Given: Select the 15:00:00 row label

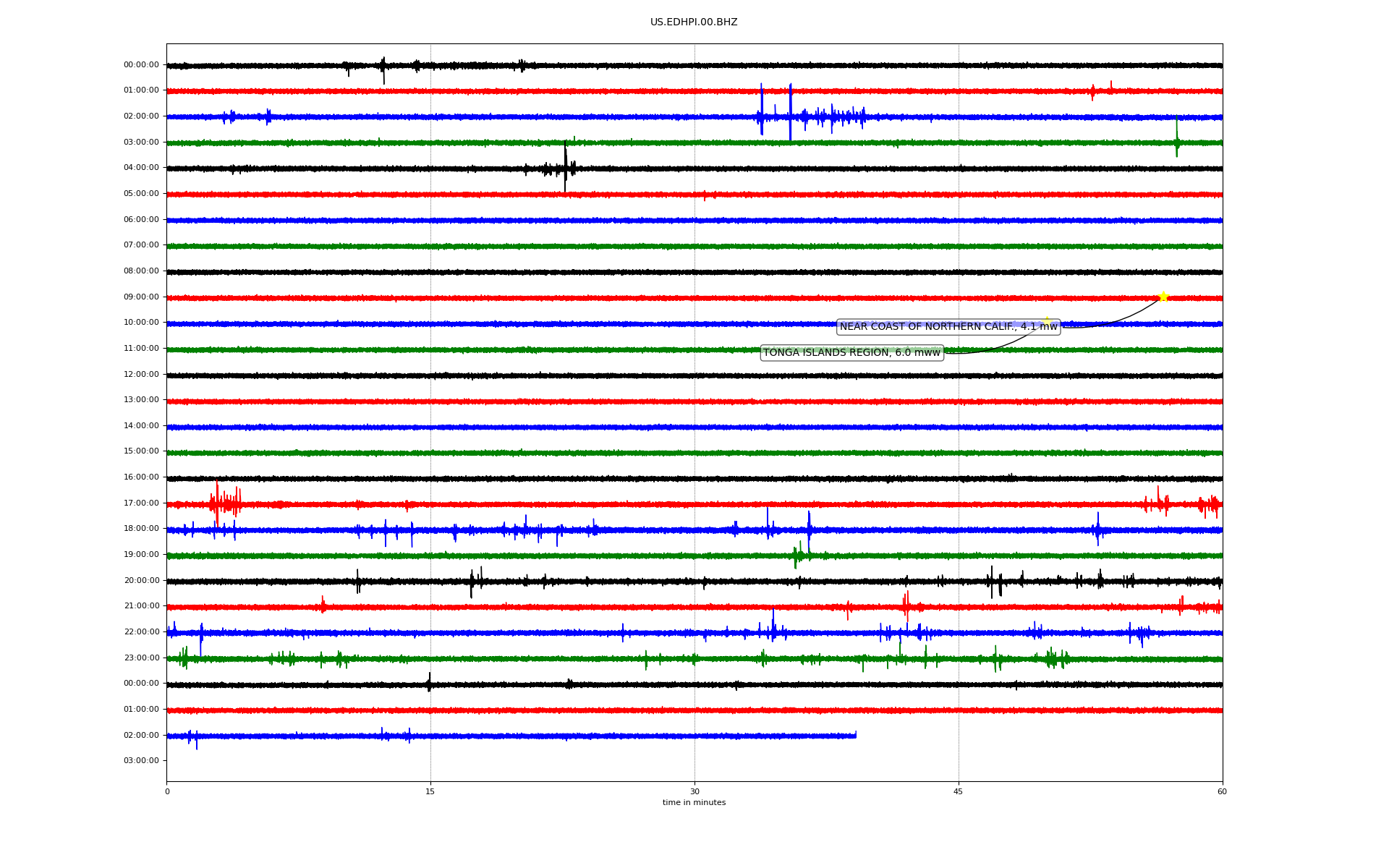Looking at the screenshot, I should (141, 451).
